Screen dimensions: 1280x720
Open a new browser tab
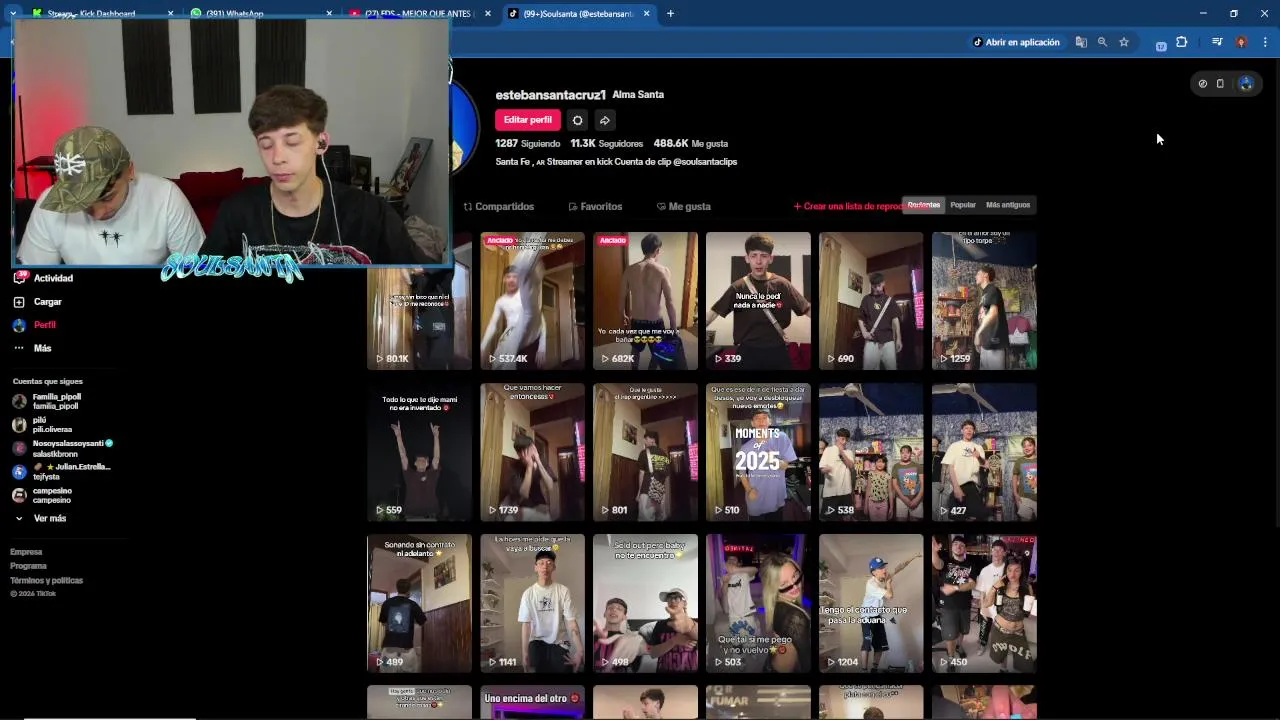[x=670, y=13]
